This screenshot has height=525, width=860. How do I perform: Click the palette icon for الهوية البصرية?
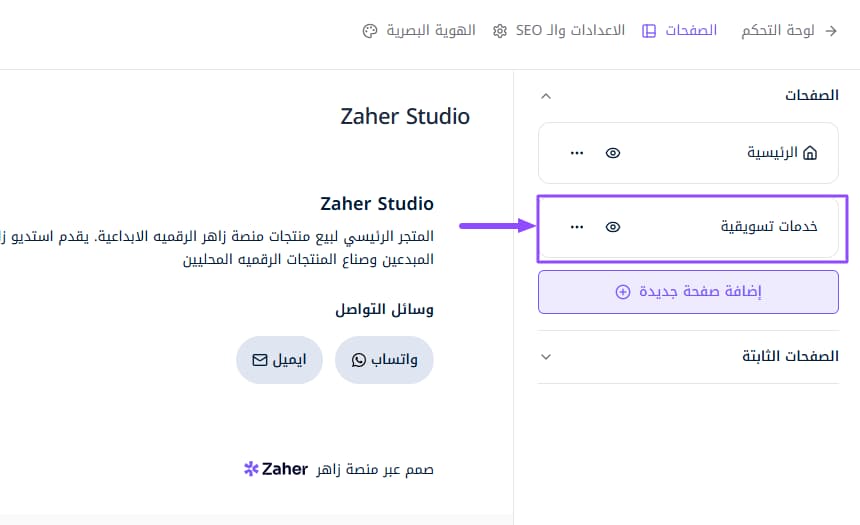369,31
